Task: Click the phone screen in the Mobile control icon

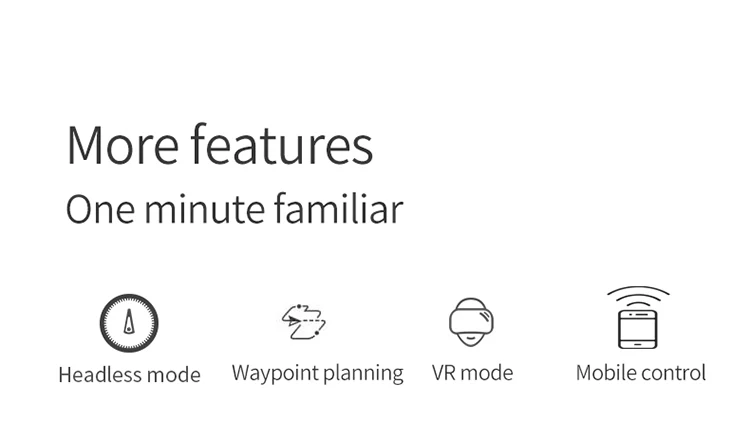Action: 638,328
